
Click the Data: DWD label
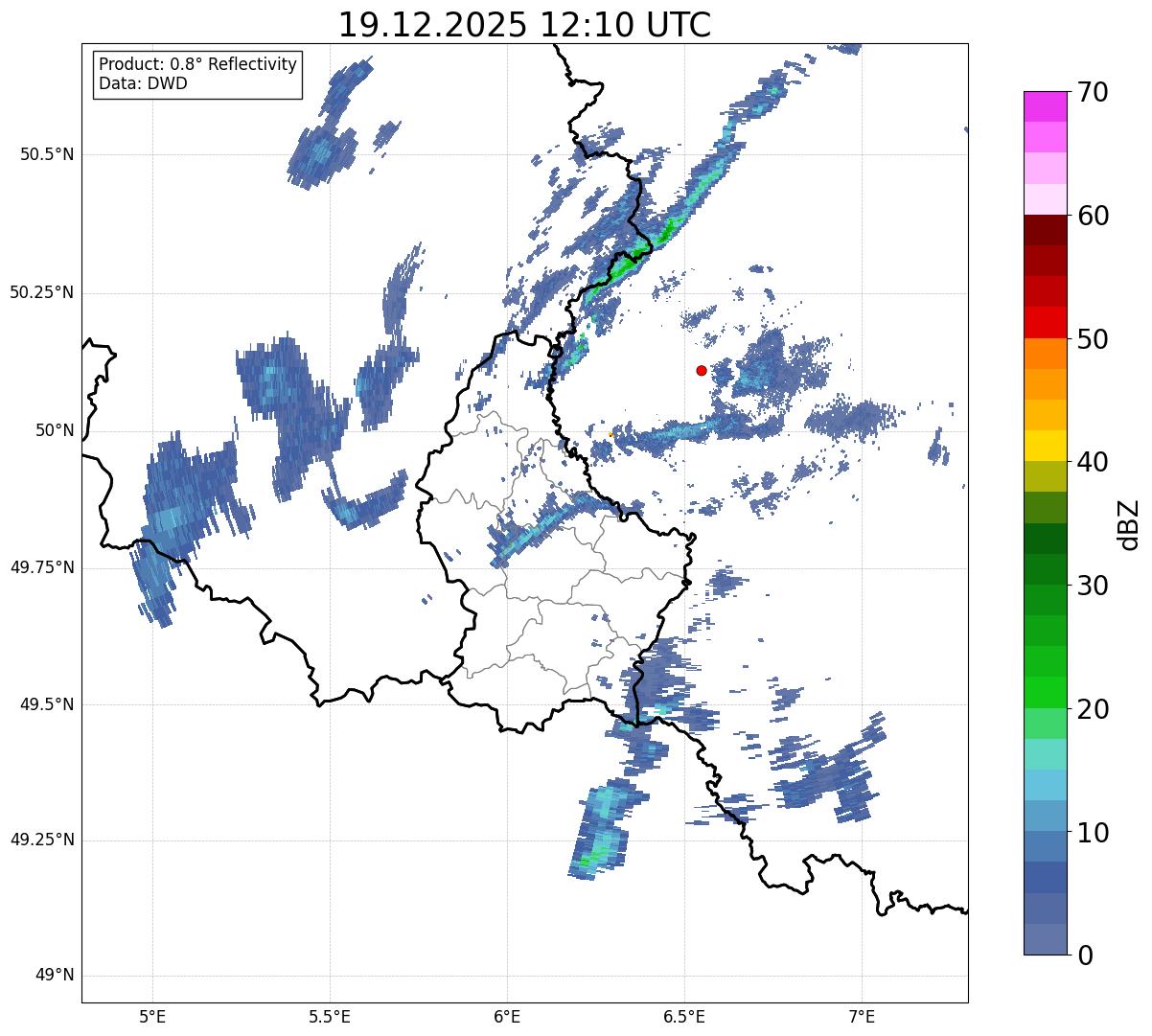(x=143, y=83)
